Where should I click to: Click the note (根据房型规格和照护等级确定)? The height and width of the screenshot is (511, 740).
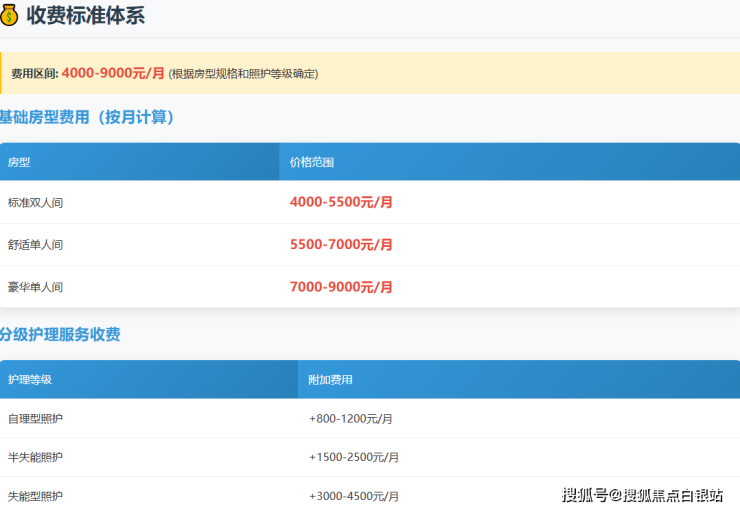[x=243, y=74]
